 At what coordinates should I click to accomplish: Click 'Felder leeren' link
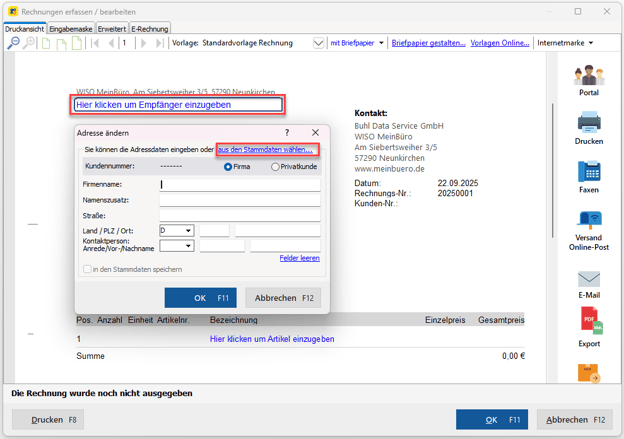tap(300, 258)
